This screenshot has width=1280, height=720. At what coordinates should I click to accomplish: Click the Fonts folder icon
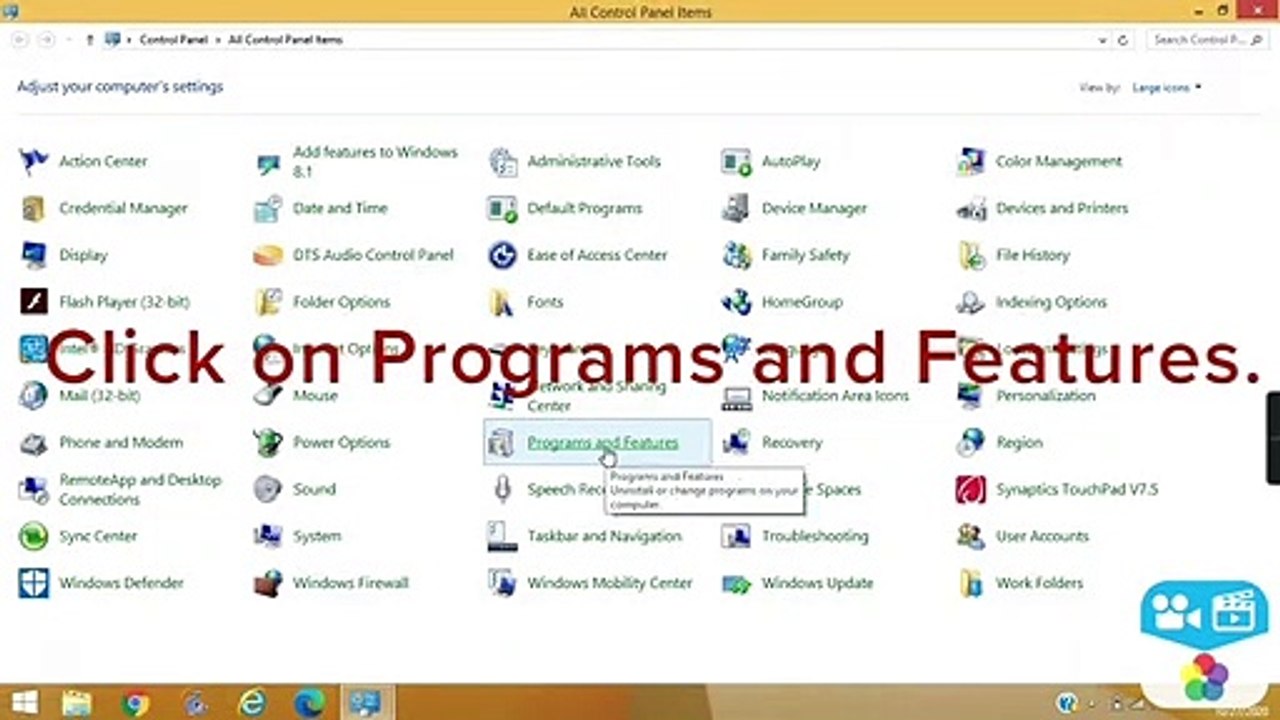pyautogui.click(x=502, y=302)
